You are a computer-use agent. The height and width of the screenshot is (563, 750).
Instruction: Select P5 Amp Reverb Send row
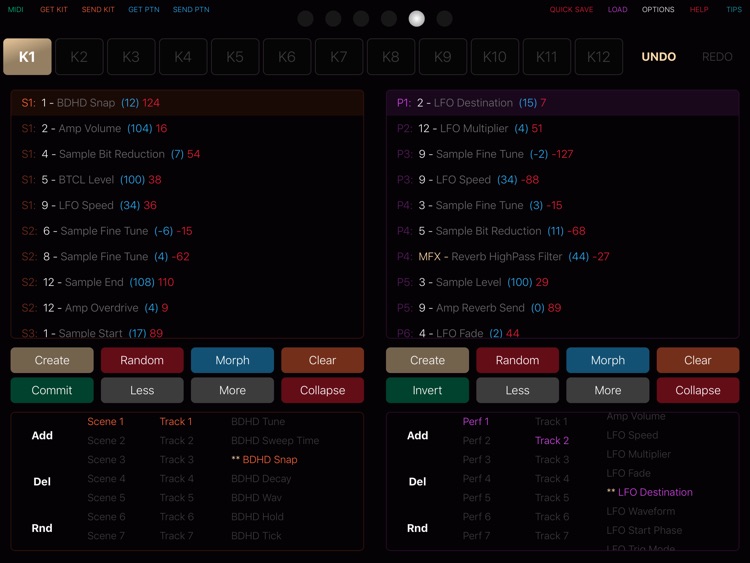coord(562,308)
